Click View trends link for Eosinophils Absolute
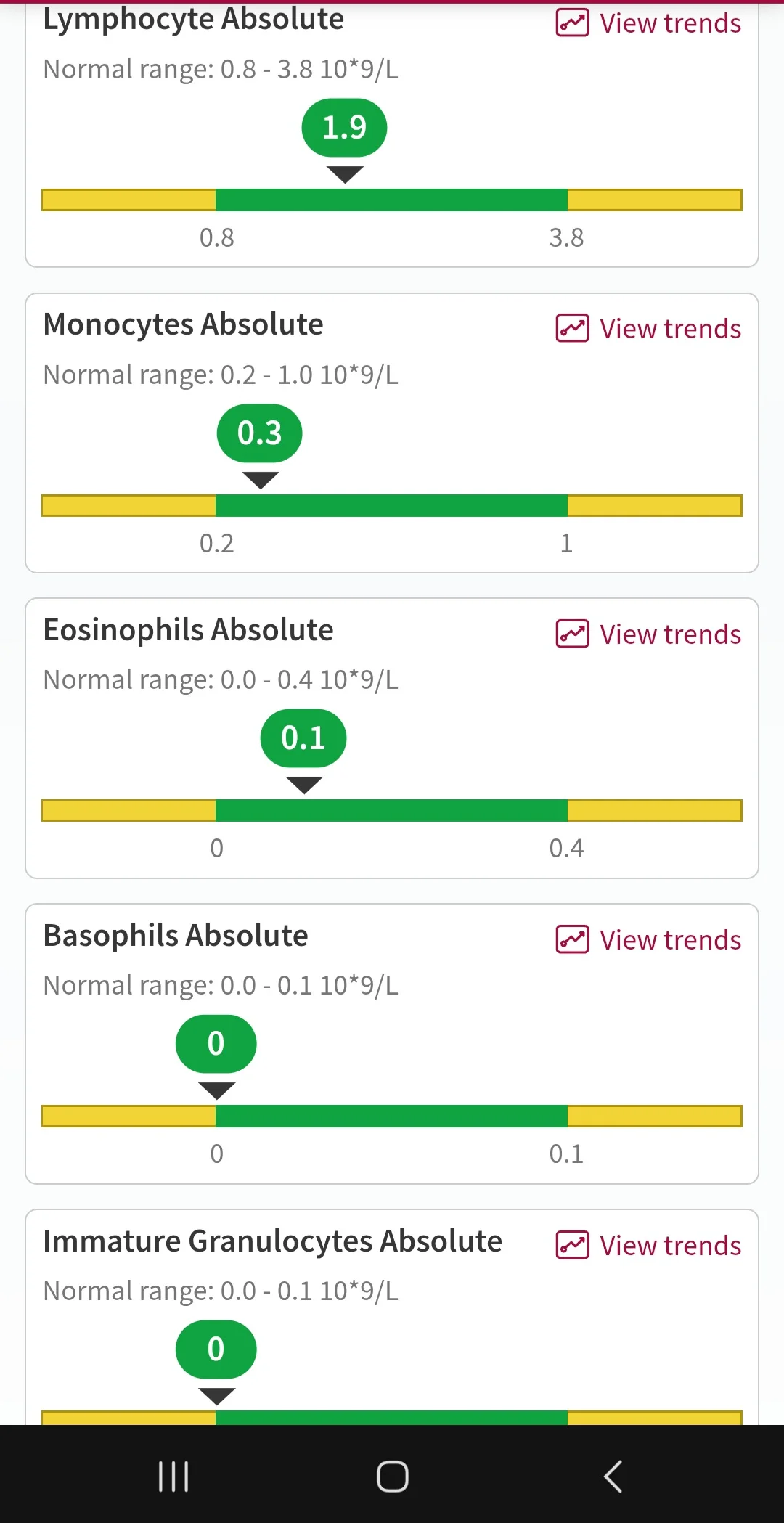The image size is (784, 1523). click(670, 634)
